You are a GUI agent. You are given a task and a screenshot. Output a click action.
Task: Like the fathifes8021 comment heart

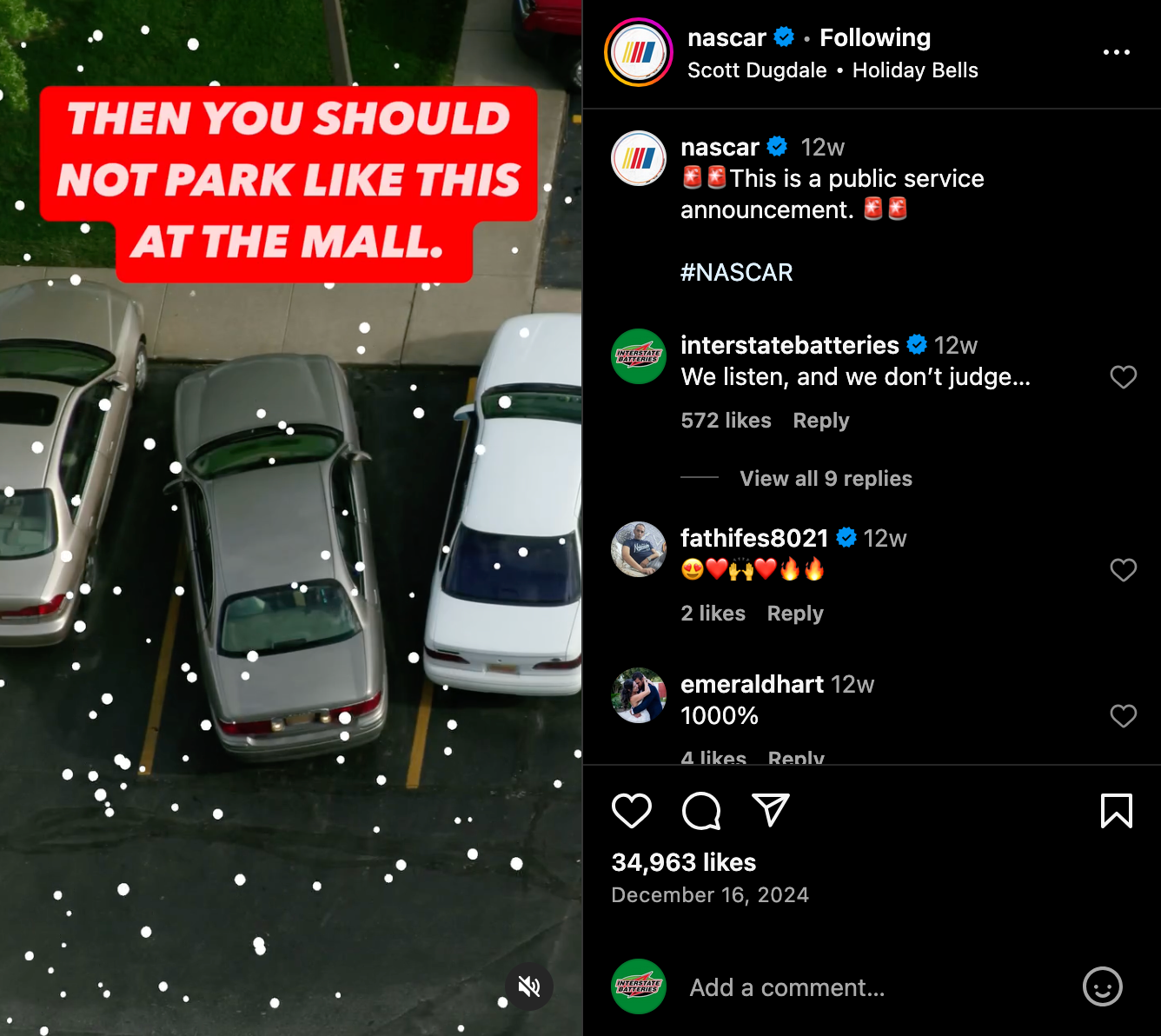click(x=1124, y=570)
